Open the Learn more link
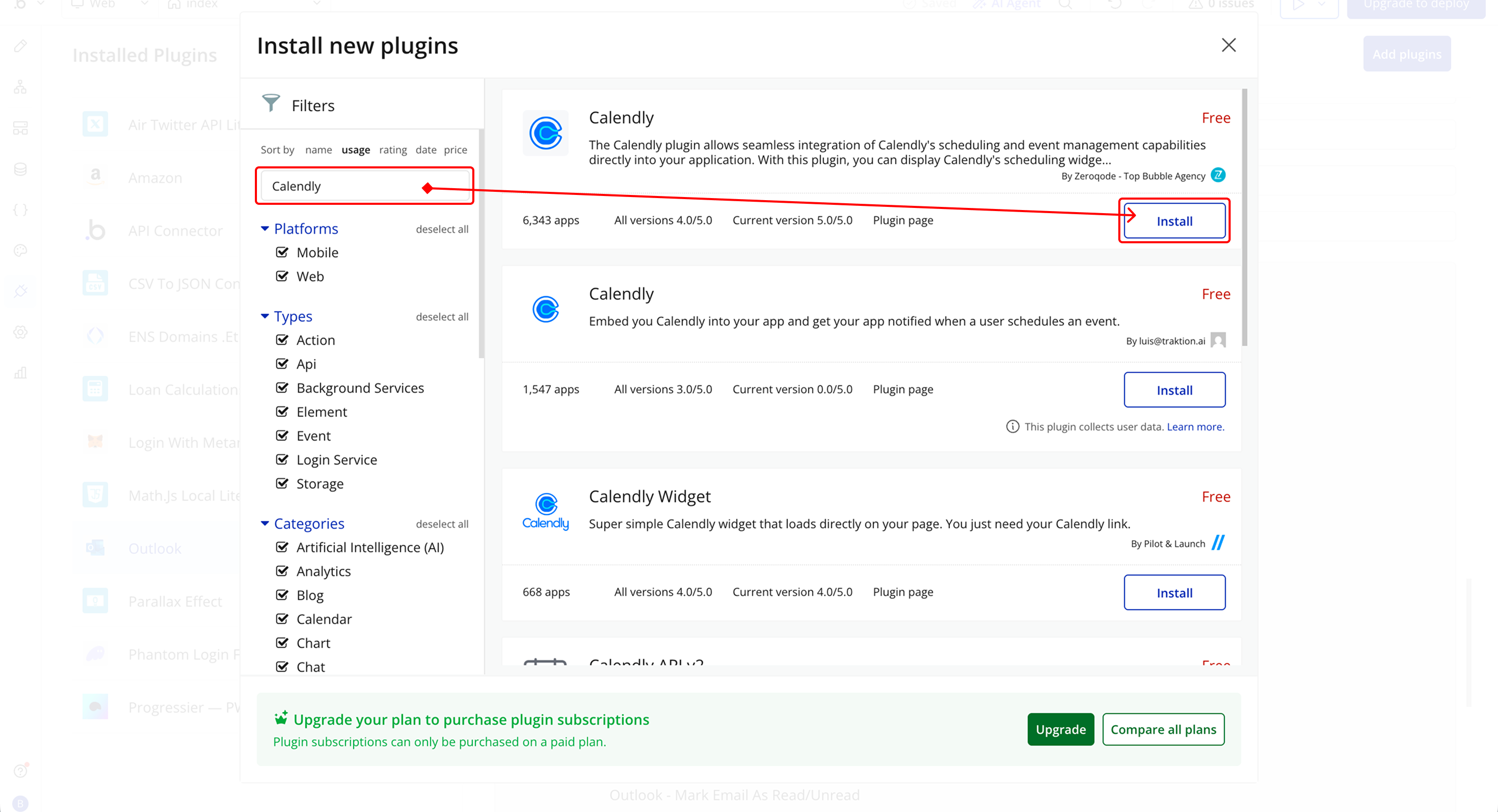The height and width of the screenshot is (812, 1498). [x=1195, y=427]
